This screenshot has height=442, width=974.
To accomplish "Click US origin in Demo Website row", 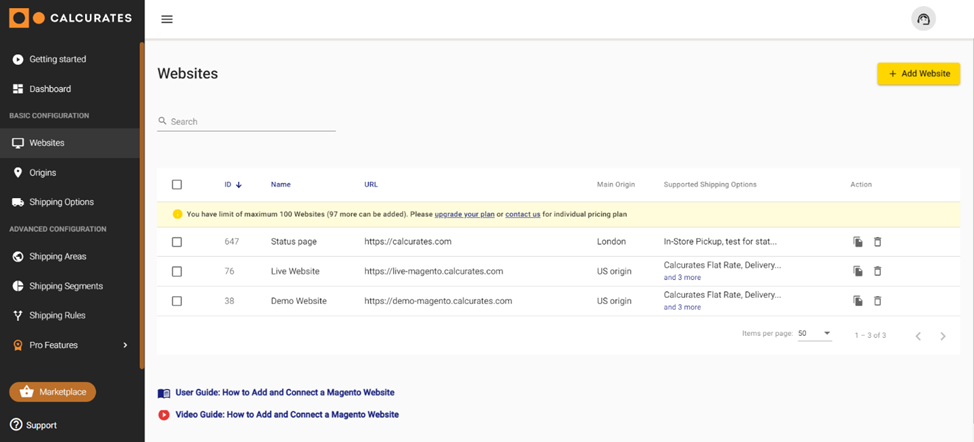I will click(x=614, y=301).
